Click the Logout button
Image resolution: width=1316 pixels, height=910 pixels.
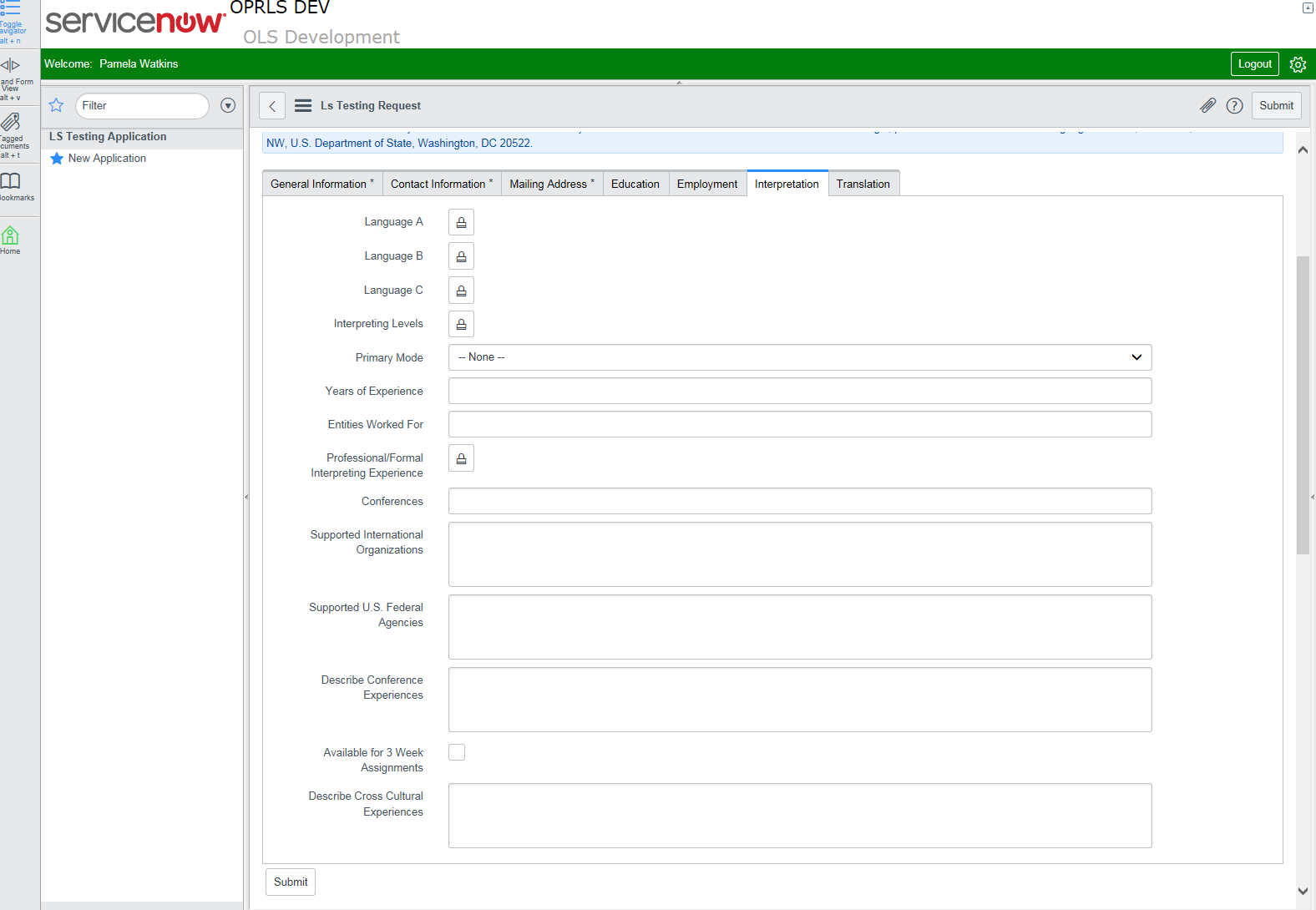pyautogui.click(x=1255, y=64)
